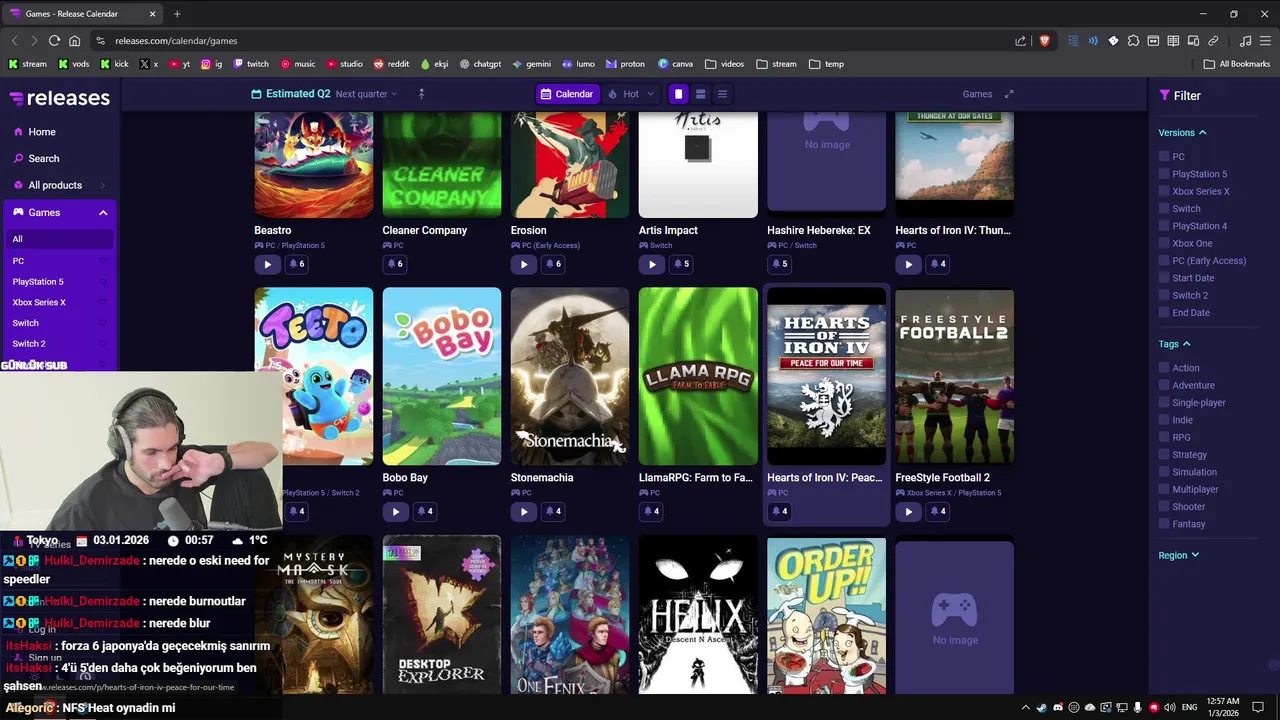This screenshot has width=1280, height=720.
Task: Follow Hashire Hebereke: EX with its bell button
Action: point(779,264)
